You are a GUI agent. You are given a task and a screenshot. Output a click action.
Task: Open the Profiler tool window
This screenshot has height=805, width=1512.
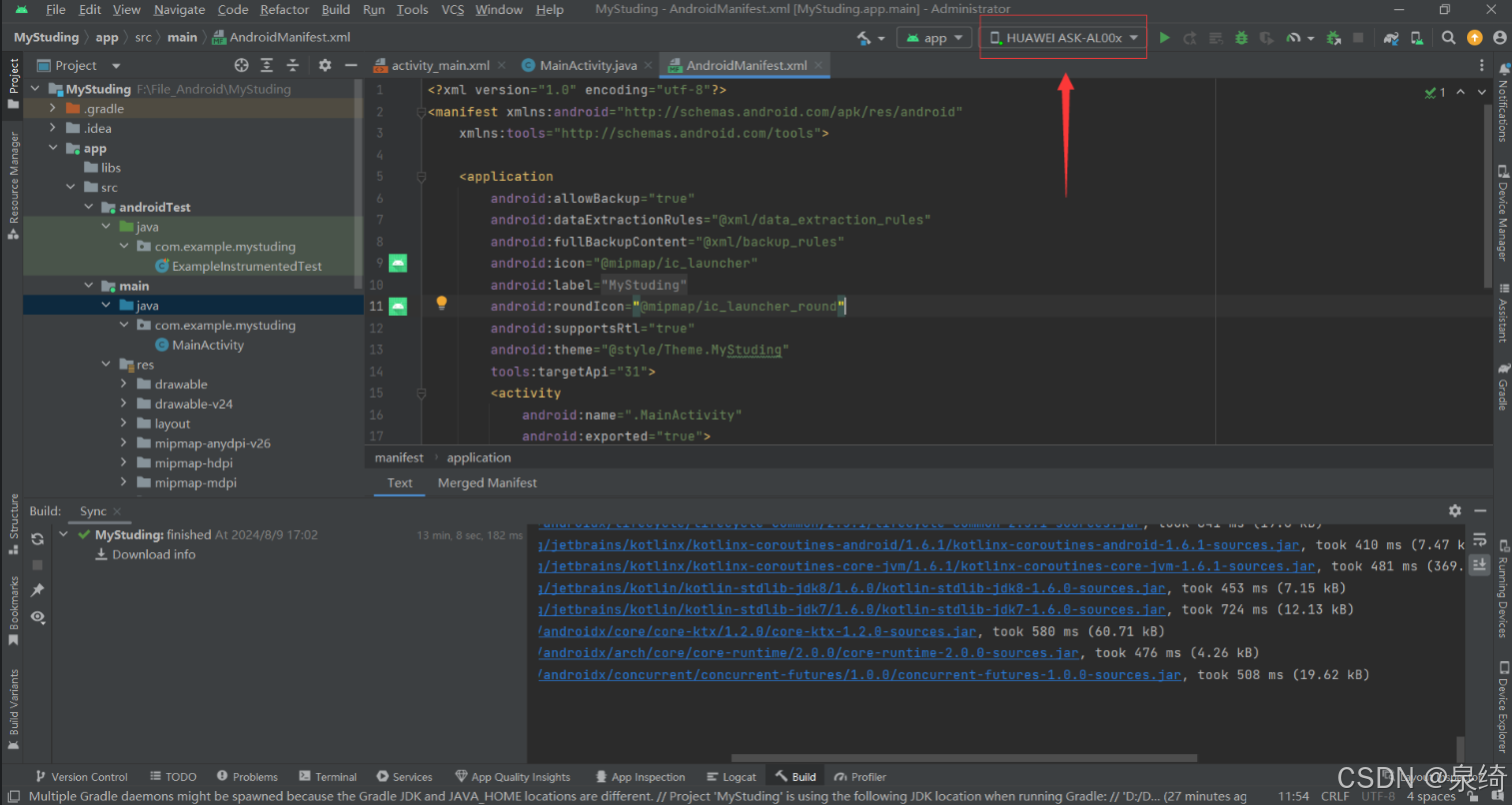click(860, 777)
